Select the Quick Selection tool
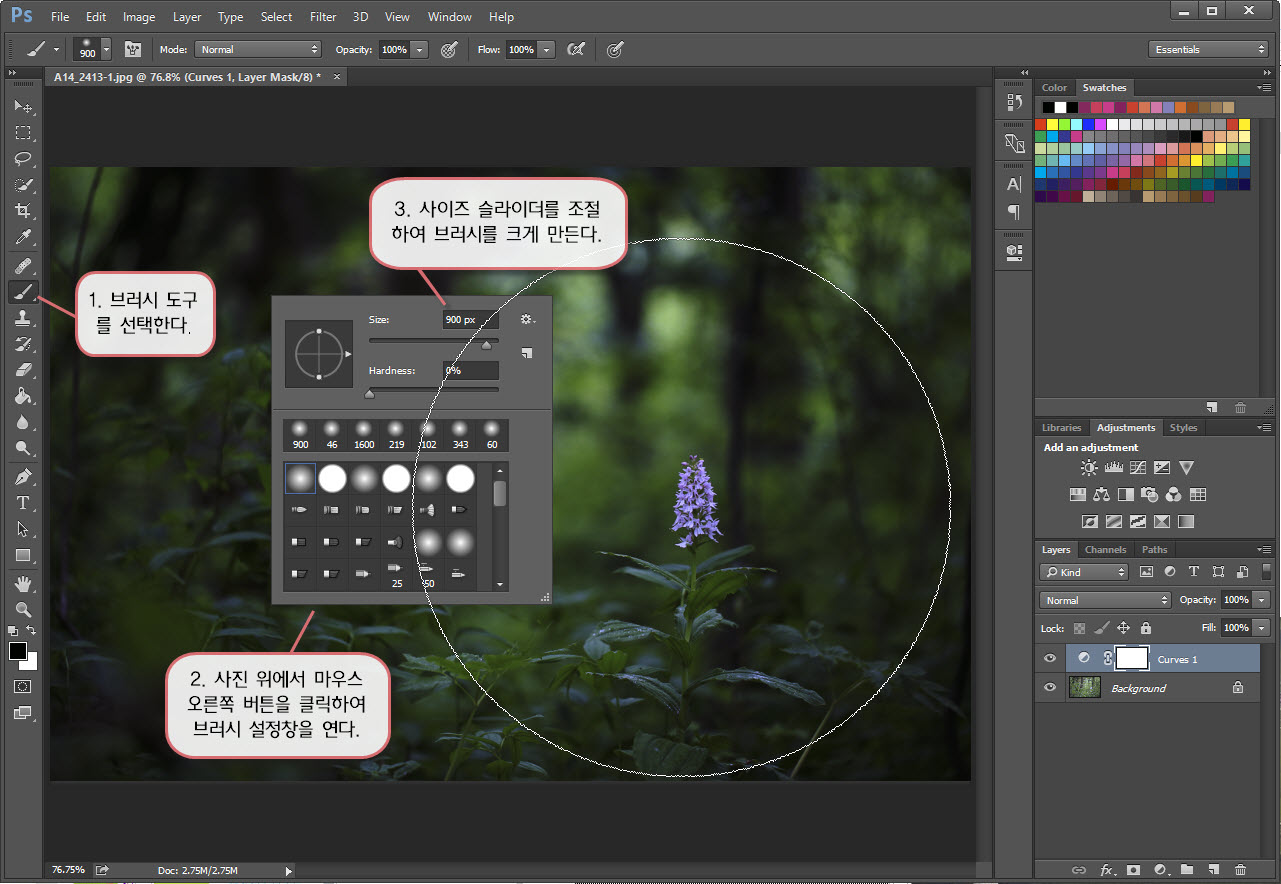Image resolution: width=1281 pixels, height=884 pixels. coord(23,185)
